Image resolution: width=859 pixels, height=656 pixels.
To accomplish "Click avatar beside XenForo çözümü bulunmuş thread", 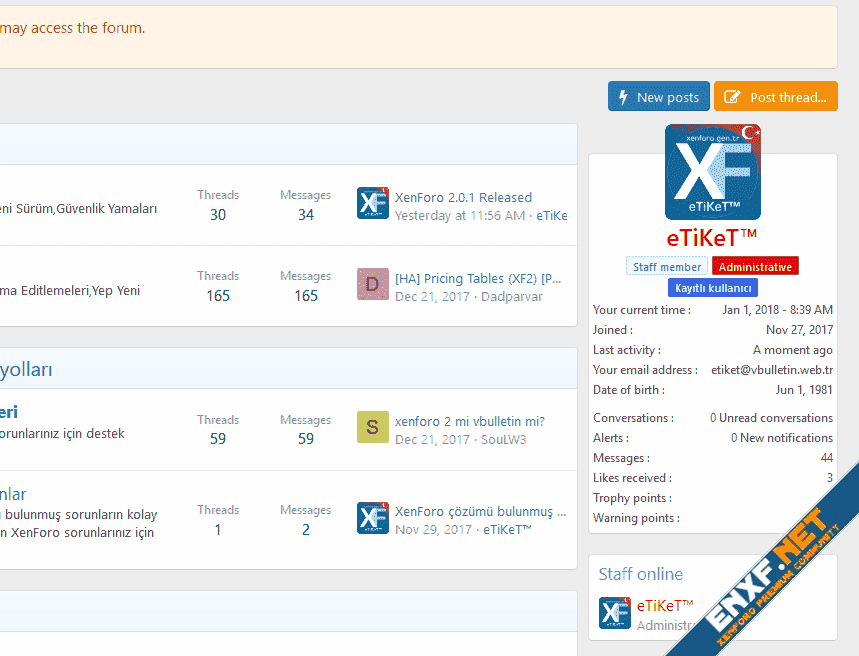I will coord(373,518).
